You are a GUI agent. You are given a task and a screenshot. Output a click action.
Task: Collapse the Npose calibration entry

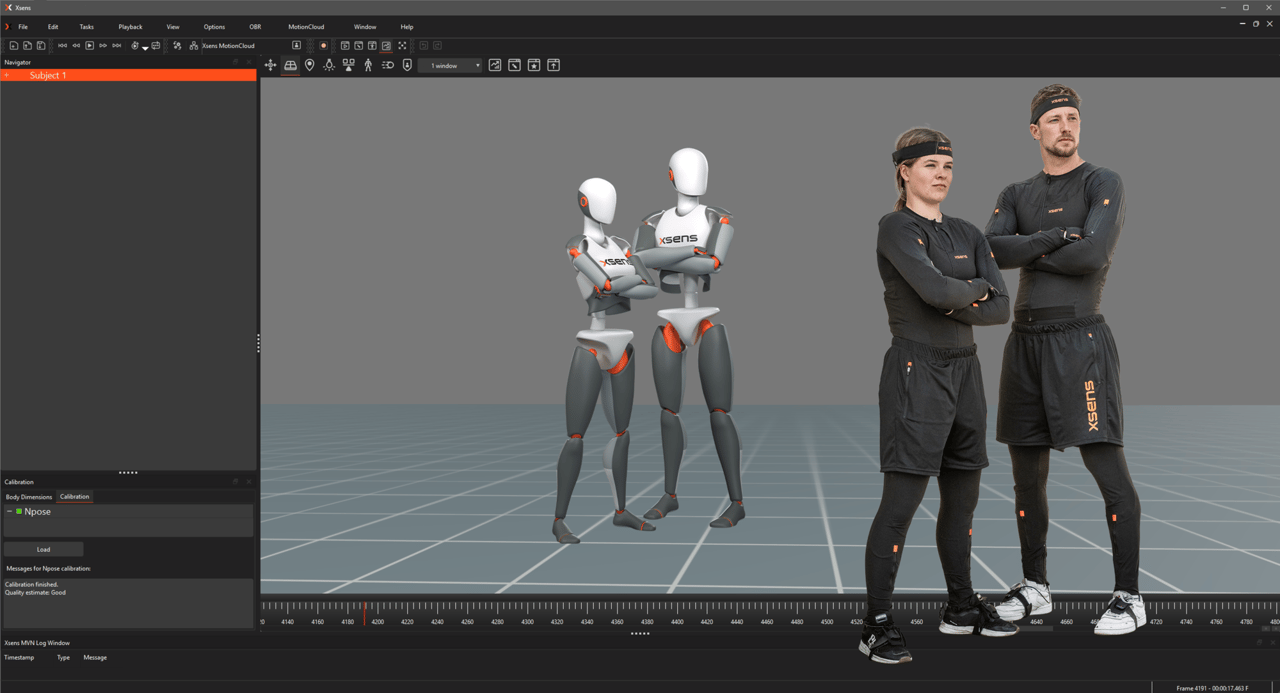[x=8, y=511]
